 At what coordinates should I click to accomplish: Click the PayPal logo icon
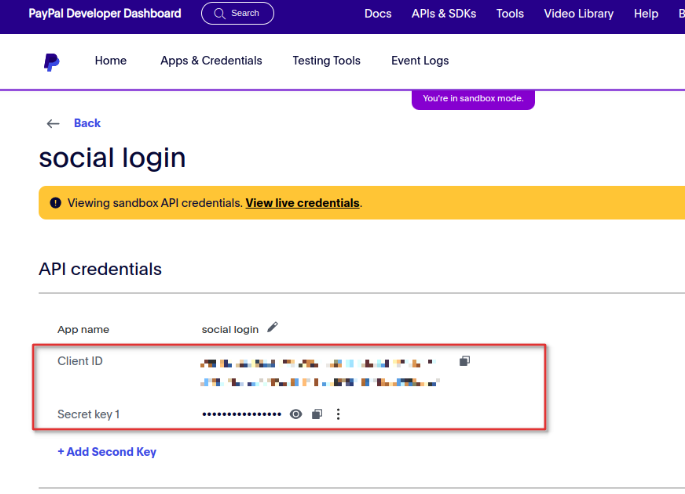pyautogui.click(x=52, y=62)
